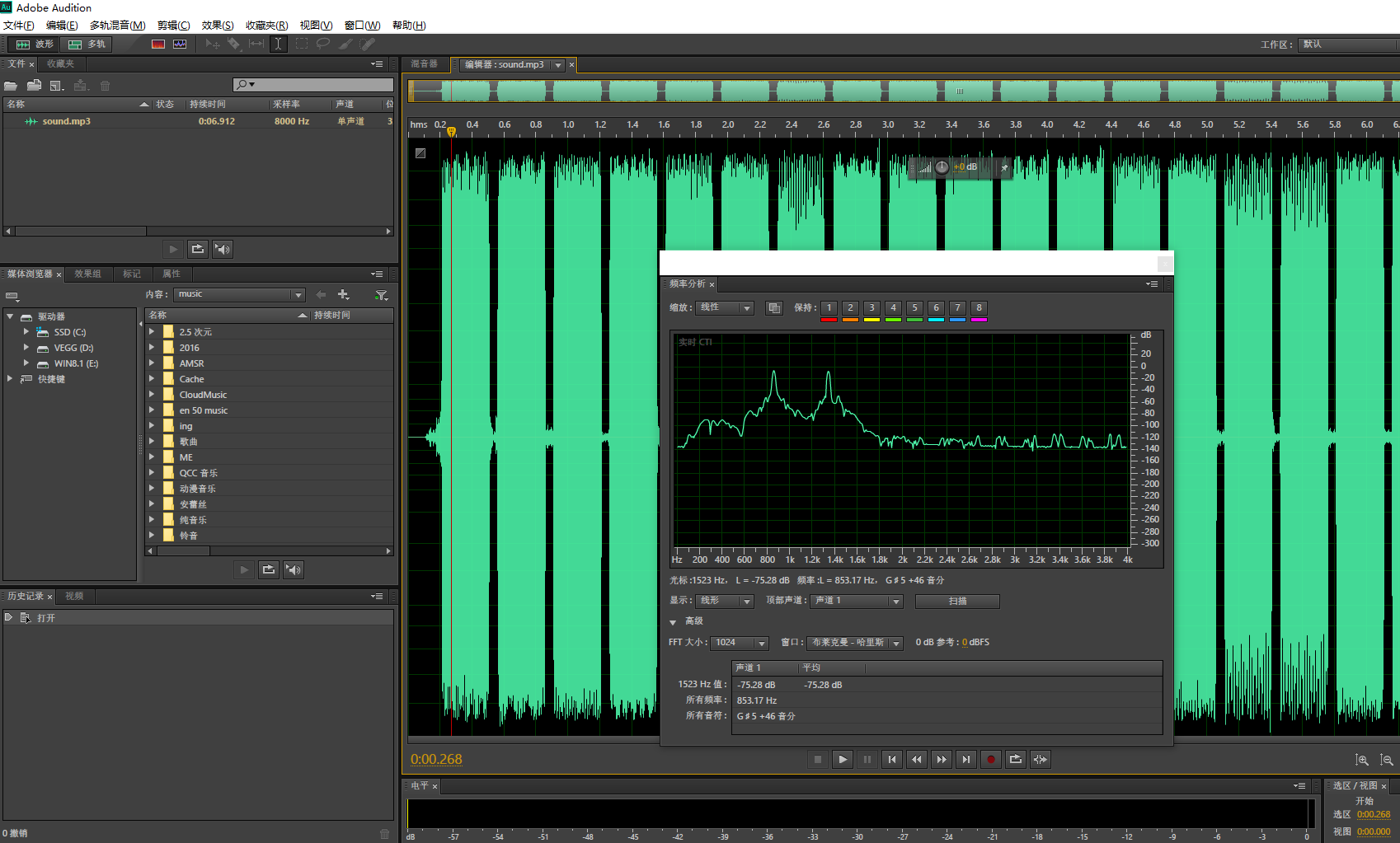Image resolution: width=1400 pixels, height=843 pixels.
Task: Toggle hold button 5 in Frequency Analysis
Action: [915, 307]
